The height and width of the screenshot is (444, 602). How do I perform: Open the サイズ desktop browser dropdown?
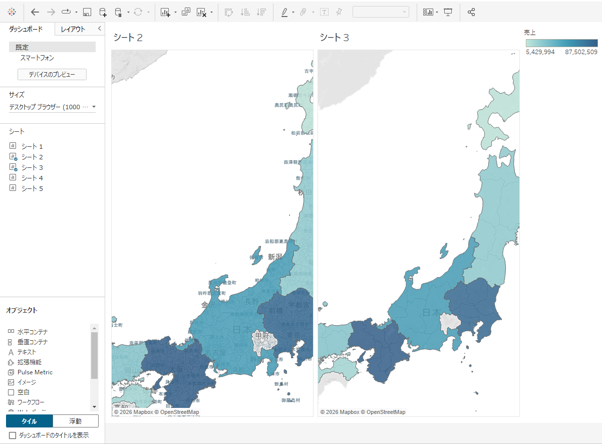click(52, 107)
